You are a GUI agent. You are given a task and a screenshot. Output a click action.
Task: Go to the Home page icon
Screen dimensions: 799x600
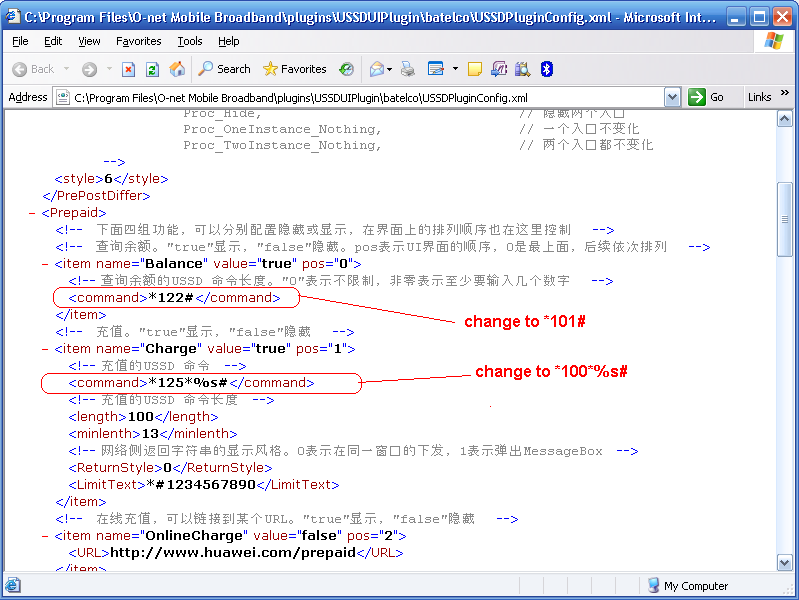point(177,69)
